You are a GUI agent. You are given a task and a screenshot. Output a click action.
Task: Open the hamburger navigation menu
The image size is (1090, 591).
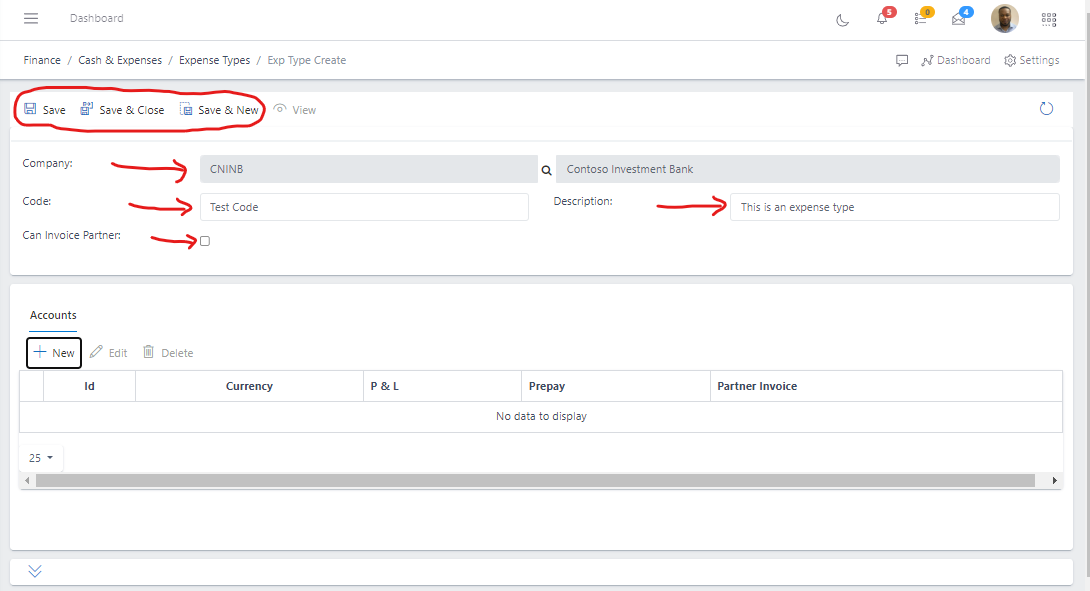click(31, 19)
